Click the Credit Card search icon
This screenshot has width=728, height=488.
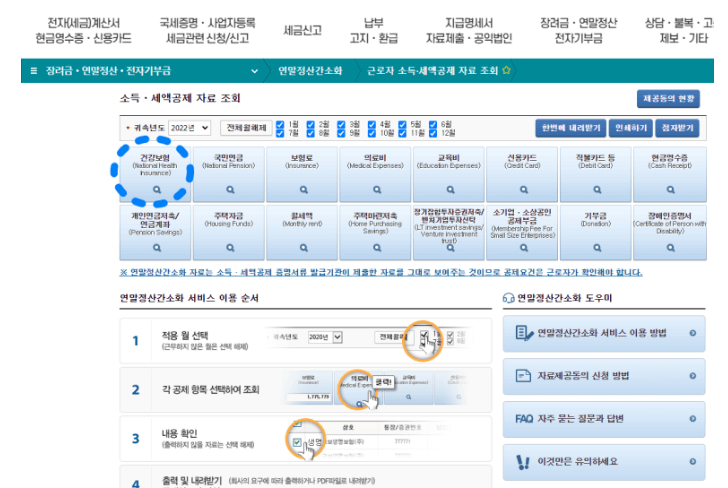tap(524, 189)
